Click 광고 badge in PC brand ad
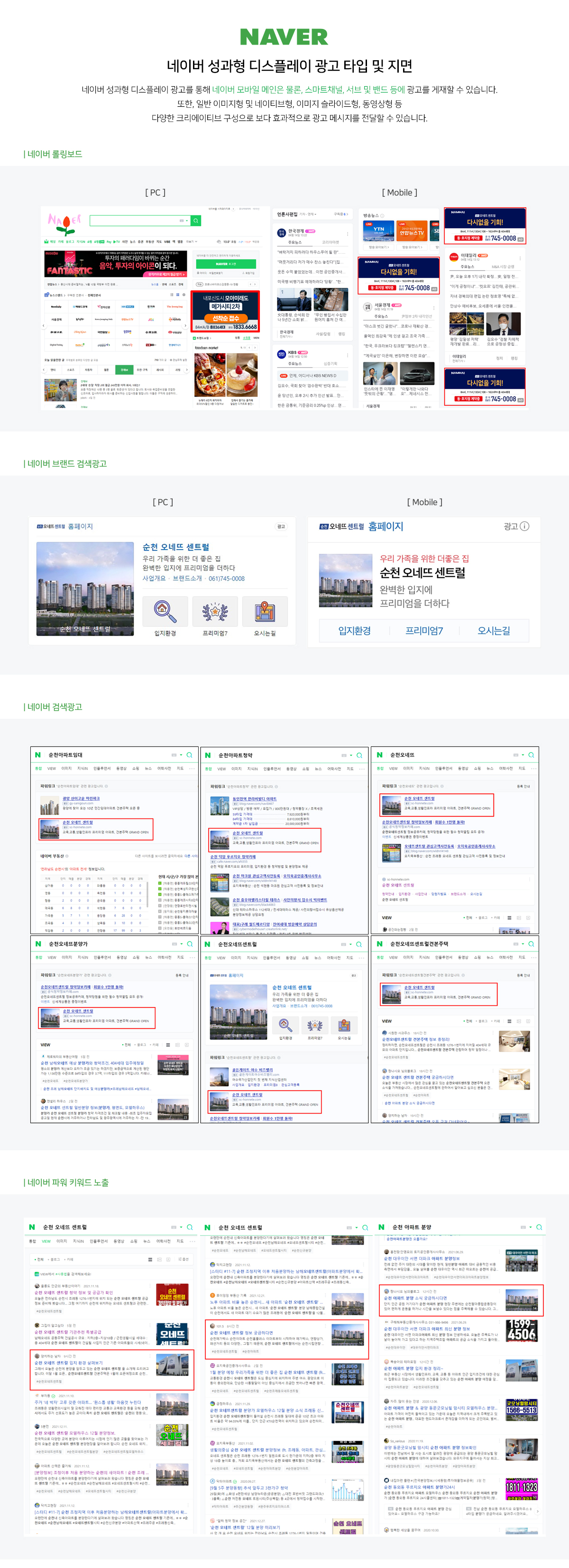The width and height of the screenshot is (569, 1568). 281,526
